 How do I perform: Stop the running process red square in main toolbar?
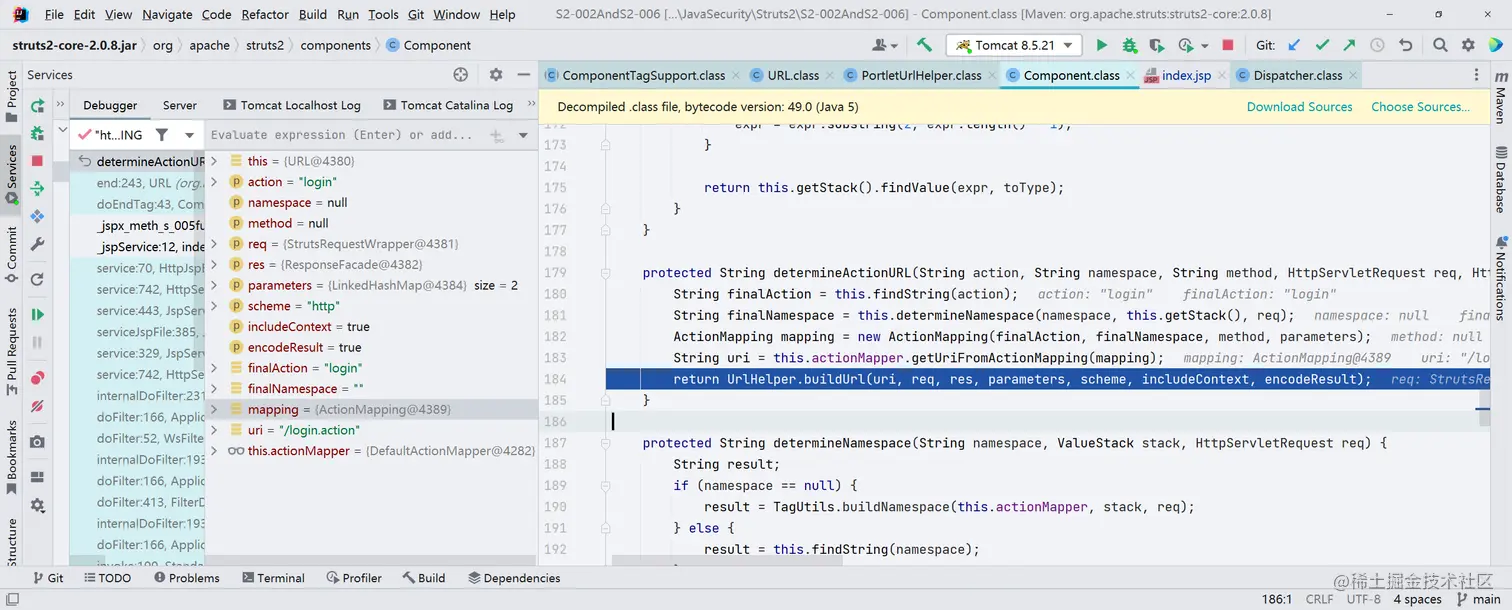[x=1228, y=45]
